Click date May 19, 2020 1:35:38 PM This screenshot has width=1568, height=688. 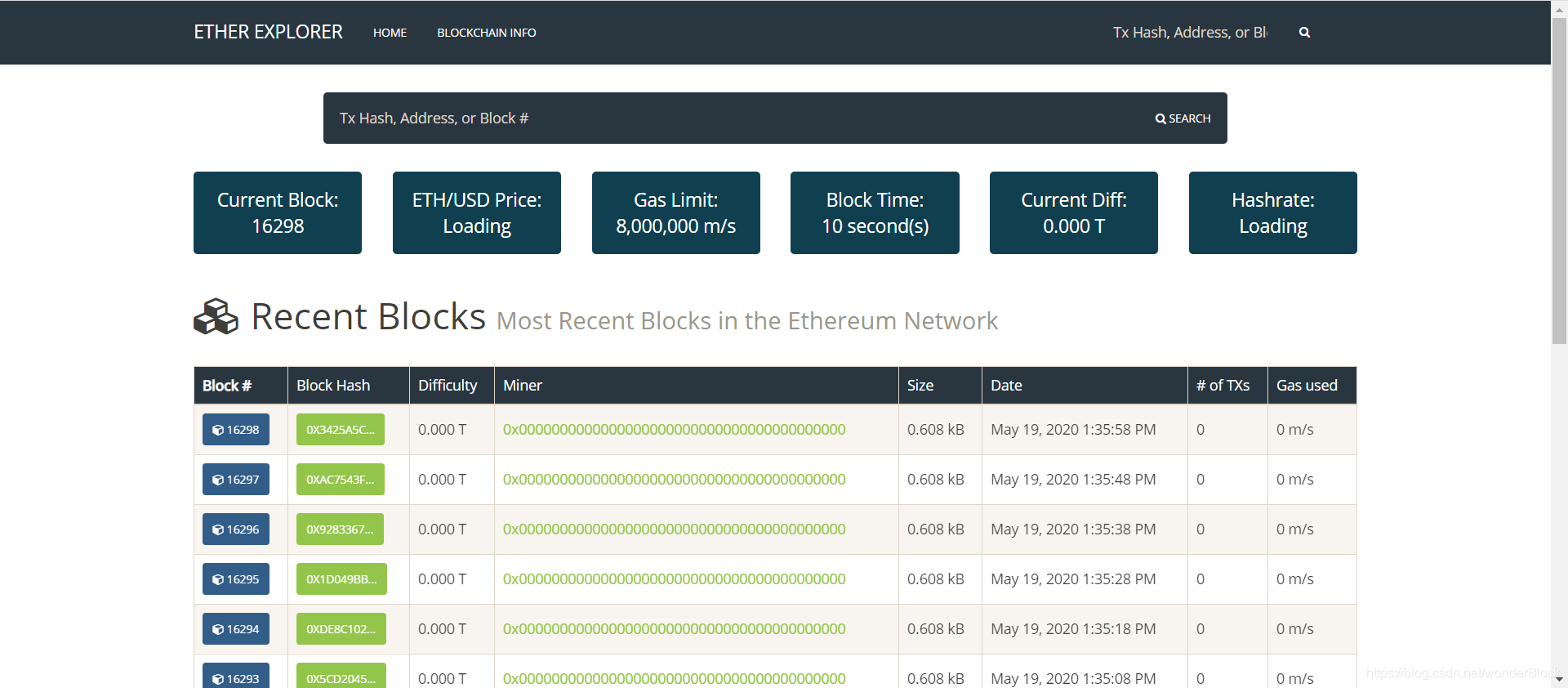click(x=1073, y=529)
